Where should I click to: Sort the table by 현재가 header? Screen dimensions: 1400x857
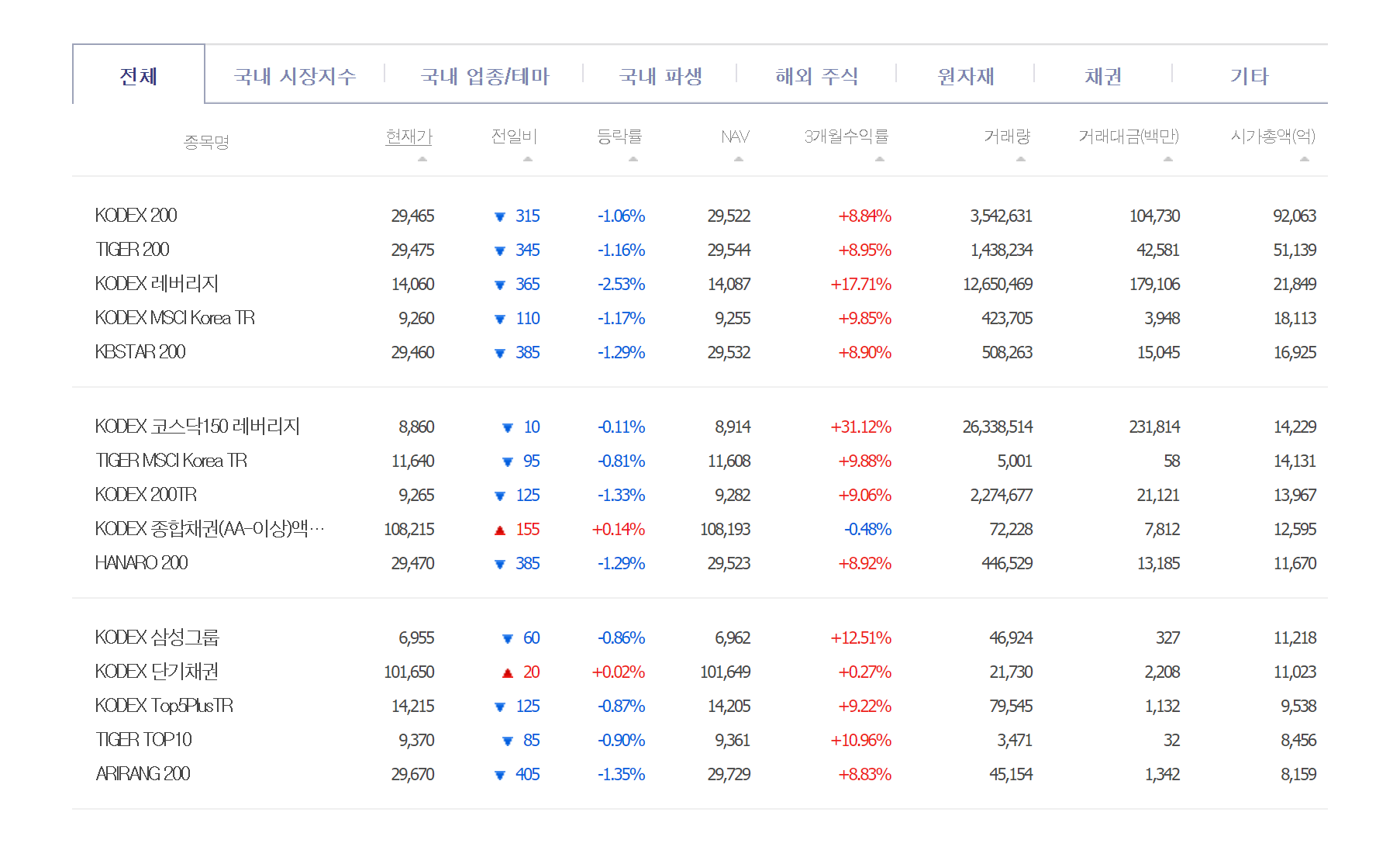[409, 136]
